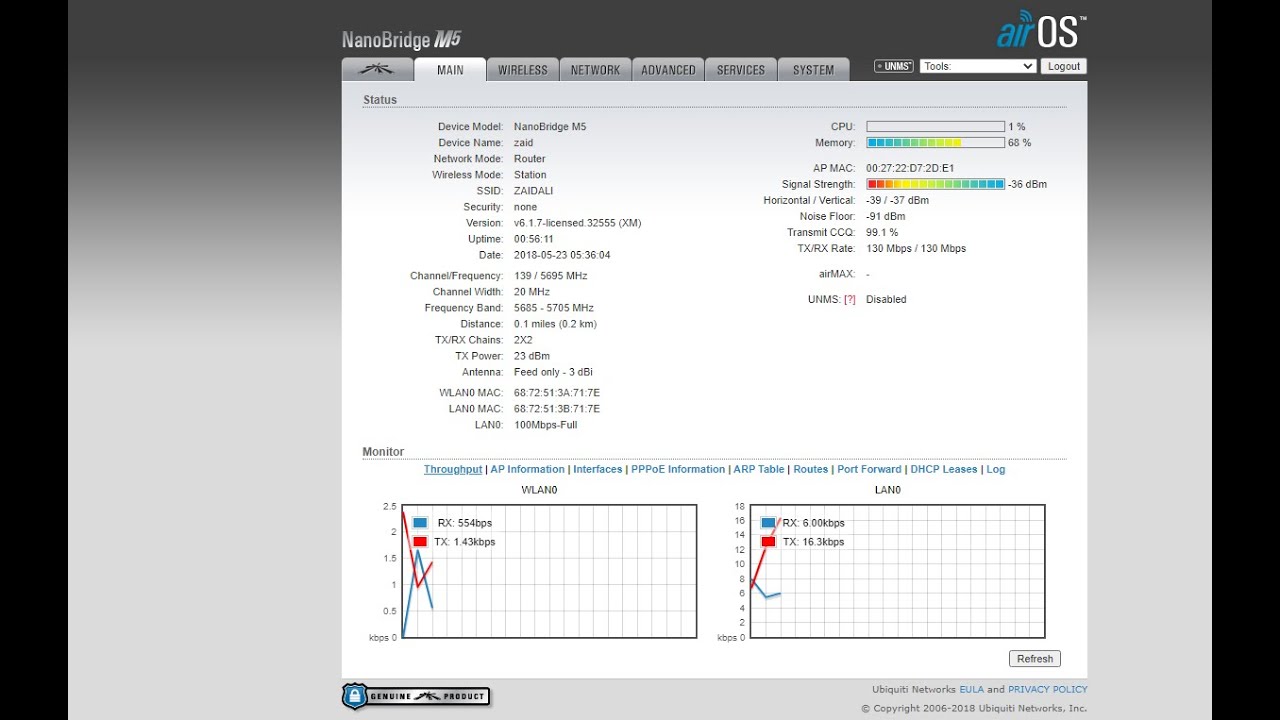Select TX/RX rate "130 Mbps / 130 Mbps"

point(916,248)
